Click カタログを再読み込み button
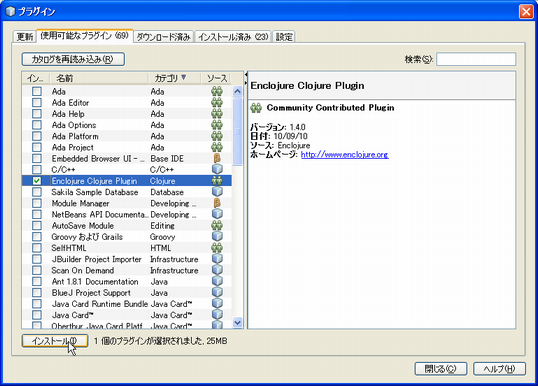 (73, 59)
